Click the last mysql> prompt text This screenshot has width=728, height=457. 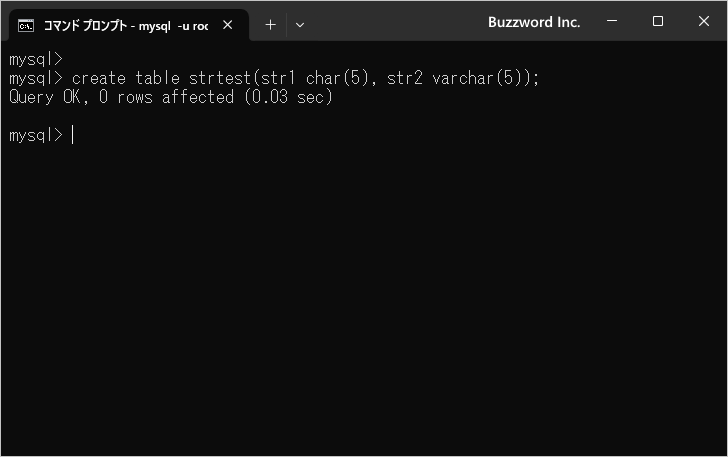(x=35, y=135)
